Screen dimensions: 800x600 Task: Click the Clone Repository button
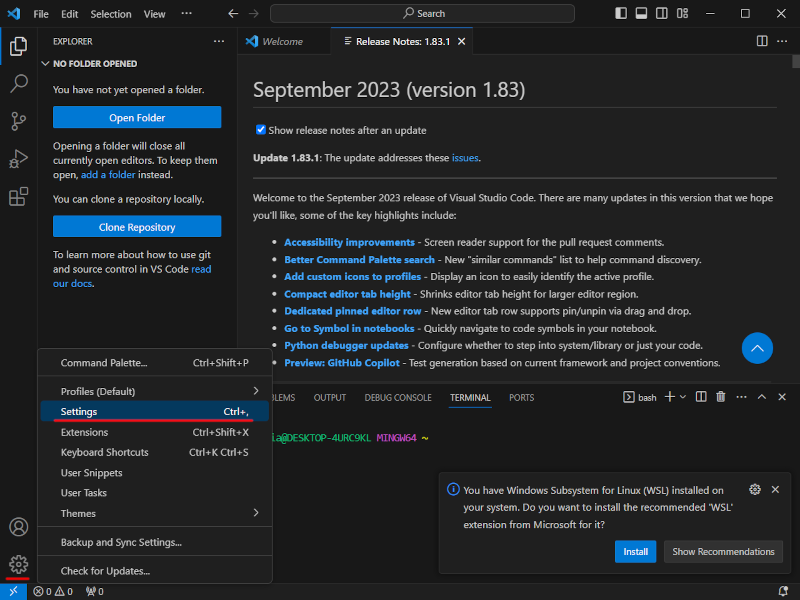[x=137, y=227]
